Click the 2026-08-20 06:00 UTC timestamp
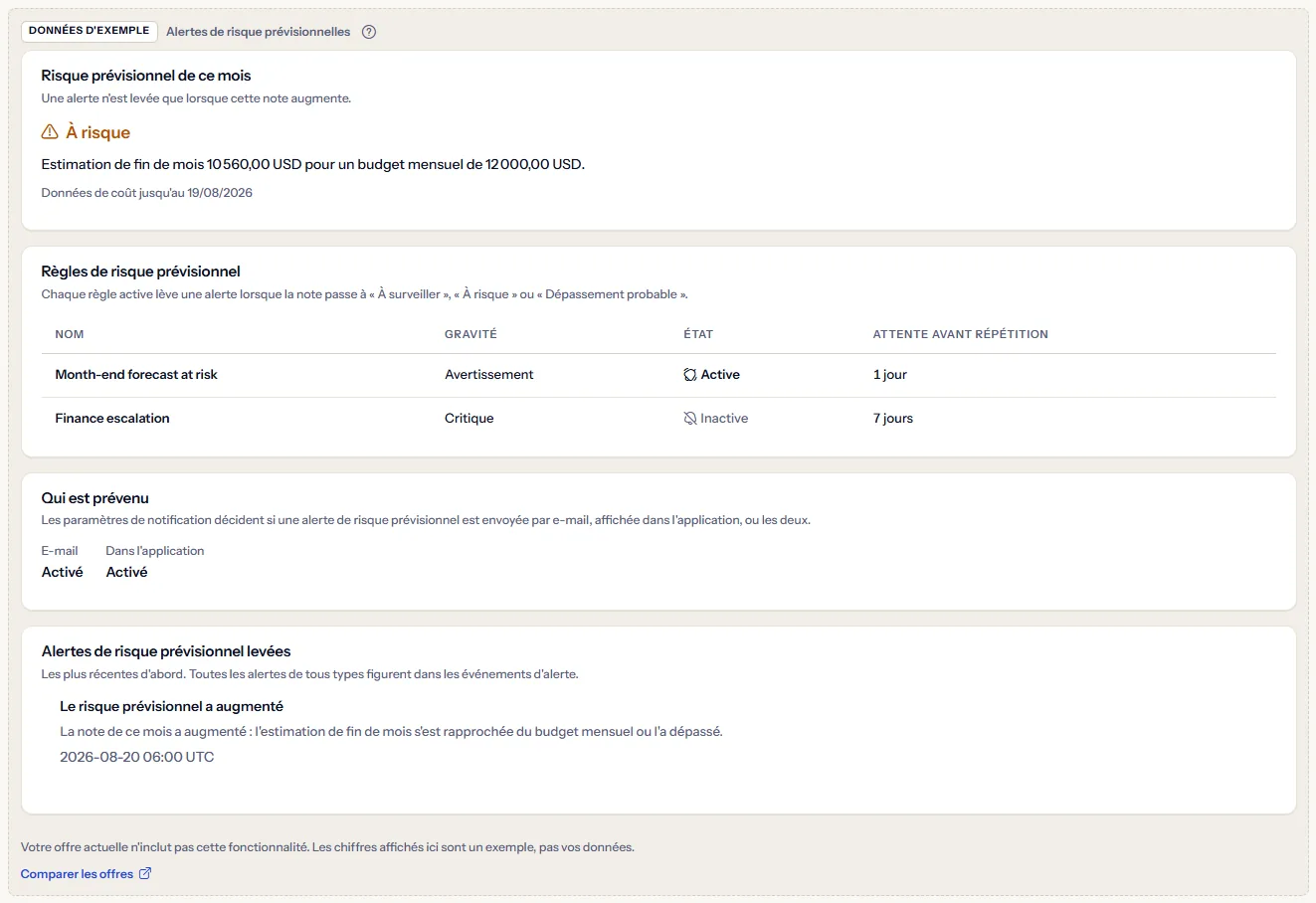This screenshot has height=903, width=1316. click(x=137, y=757)
